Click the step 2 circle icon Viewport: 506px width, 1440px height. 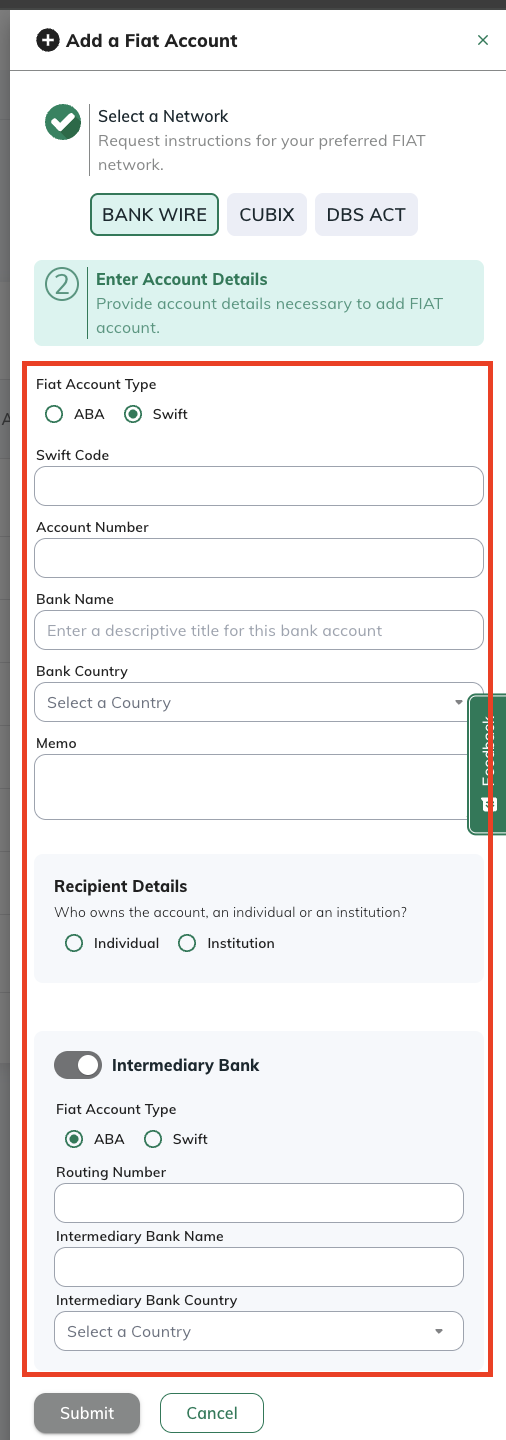click(x=62, y=284)
